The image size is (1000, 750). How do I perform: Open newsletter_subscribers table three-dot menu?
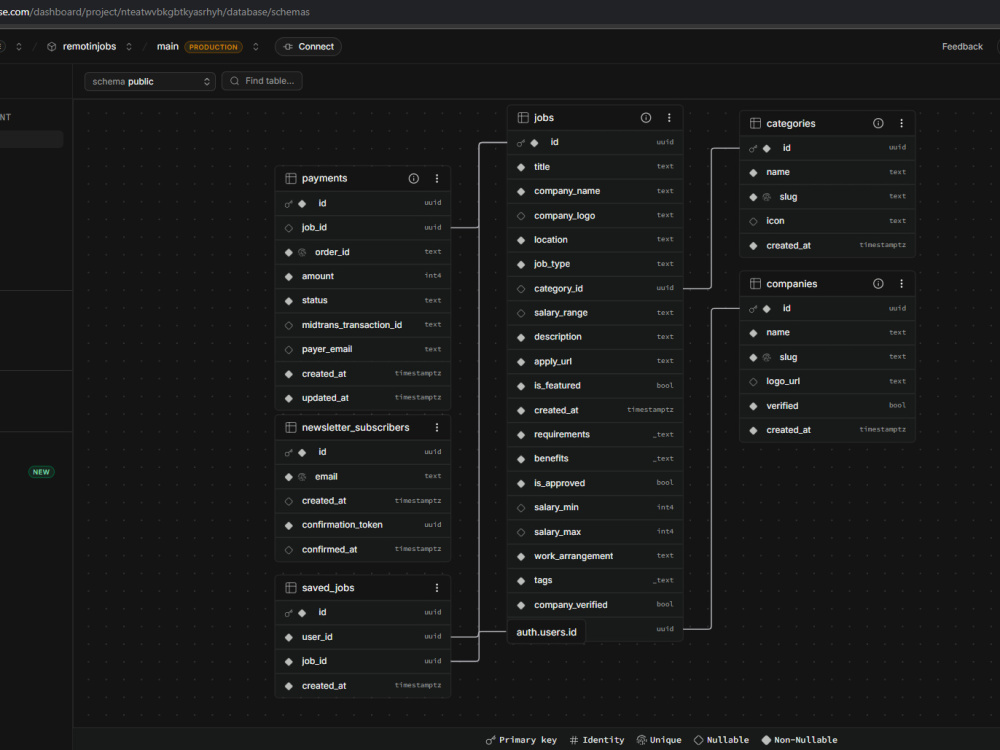pyautogui.click(x=437, y=427)
